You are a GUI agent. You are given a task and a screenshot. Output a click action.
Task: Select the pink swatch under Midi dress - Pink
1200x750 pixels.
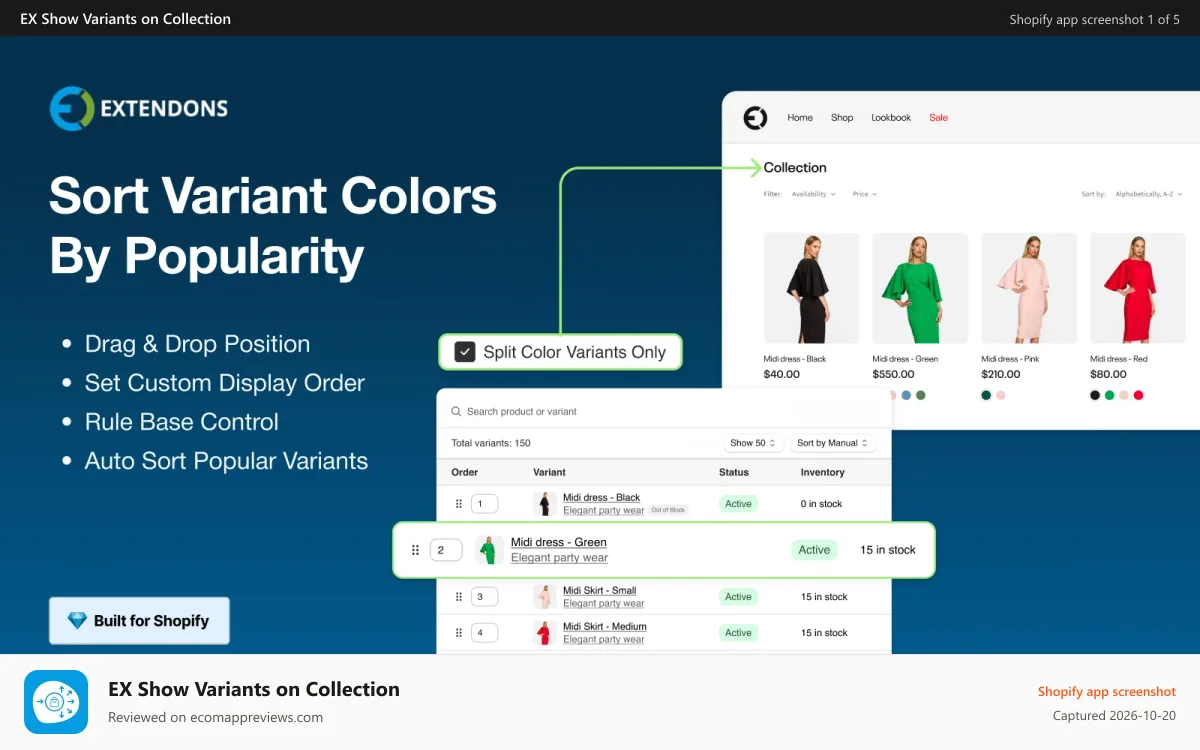(1001, 395)
